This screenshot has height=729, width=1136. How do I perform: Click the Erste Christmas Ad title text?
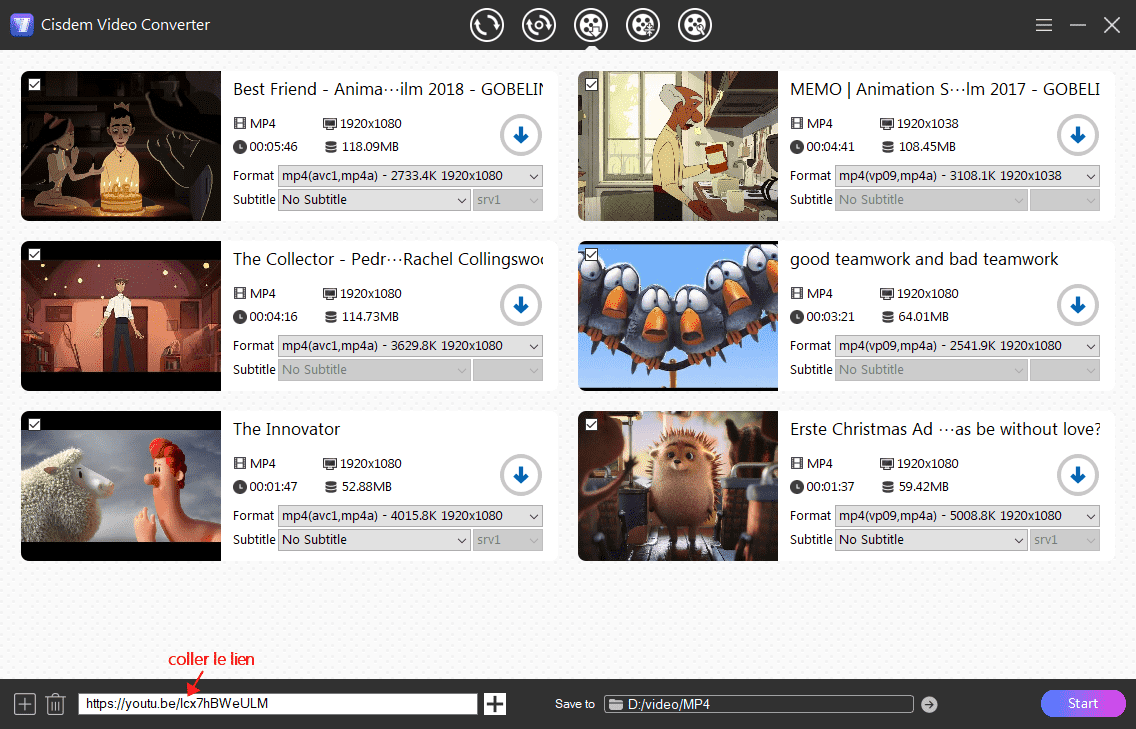[945, 430]
